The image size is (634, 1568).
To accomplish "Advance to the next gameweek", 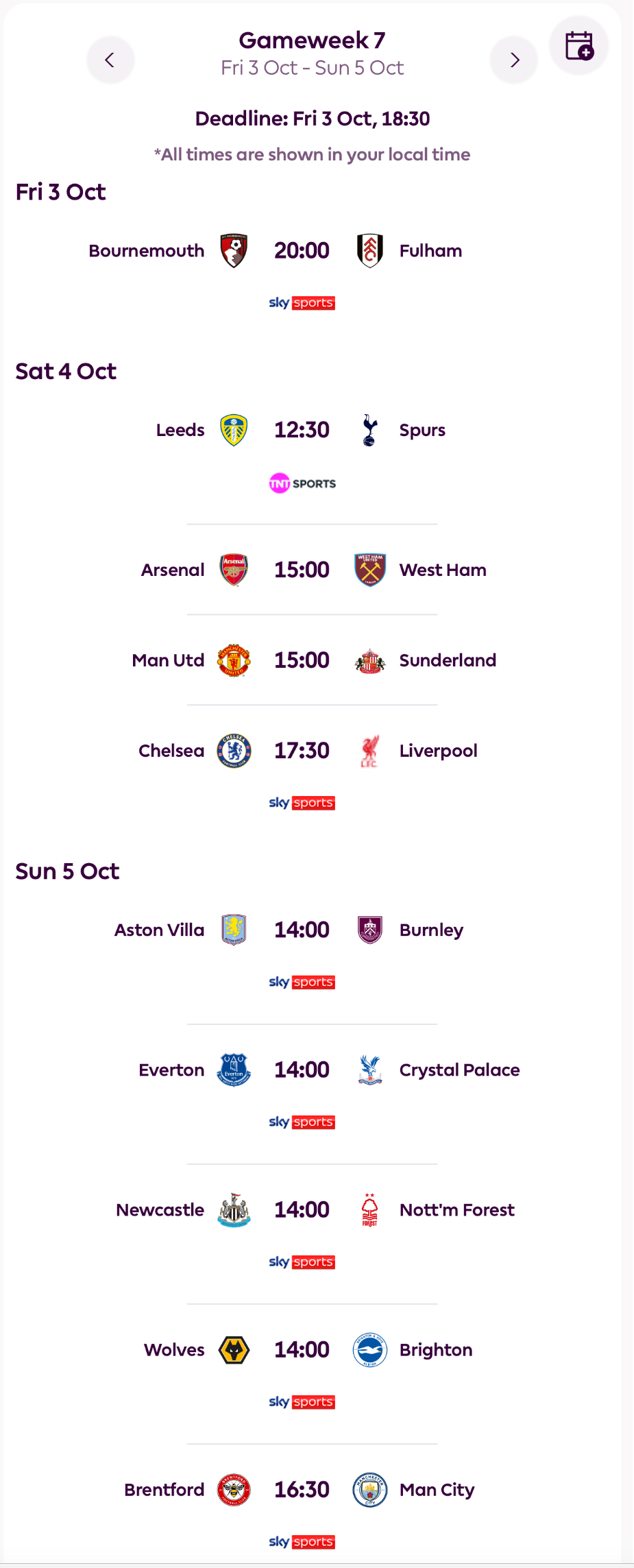I will pyautogui.click(x=514, y=60).
